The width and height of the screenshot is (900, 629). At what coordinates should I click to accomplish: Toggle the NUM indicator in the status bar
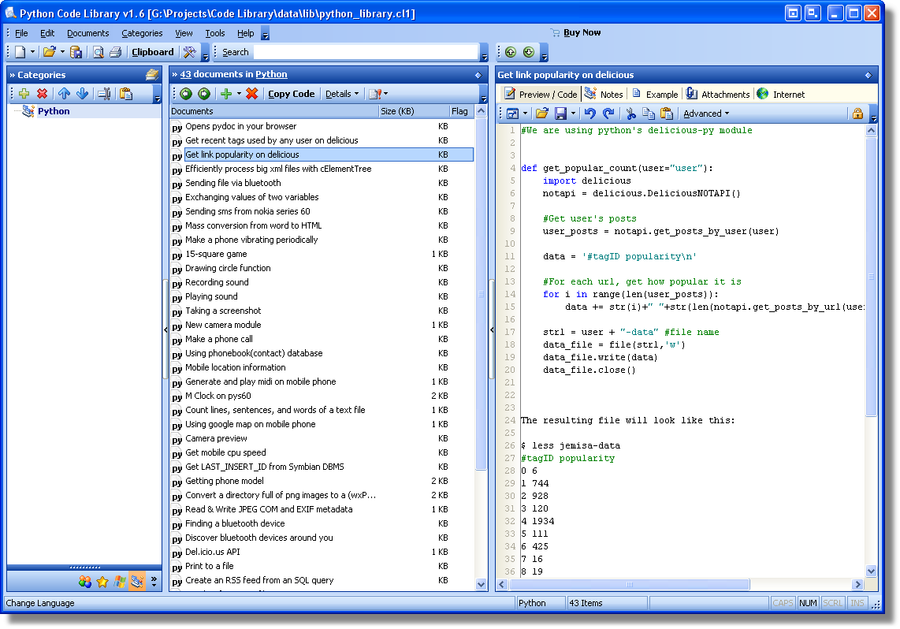808,604
